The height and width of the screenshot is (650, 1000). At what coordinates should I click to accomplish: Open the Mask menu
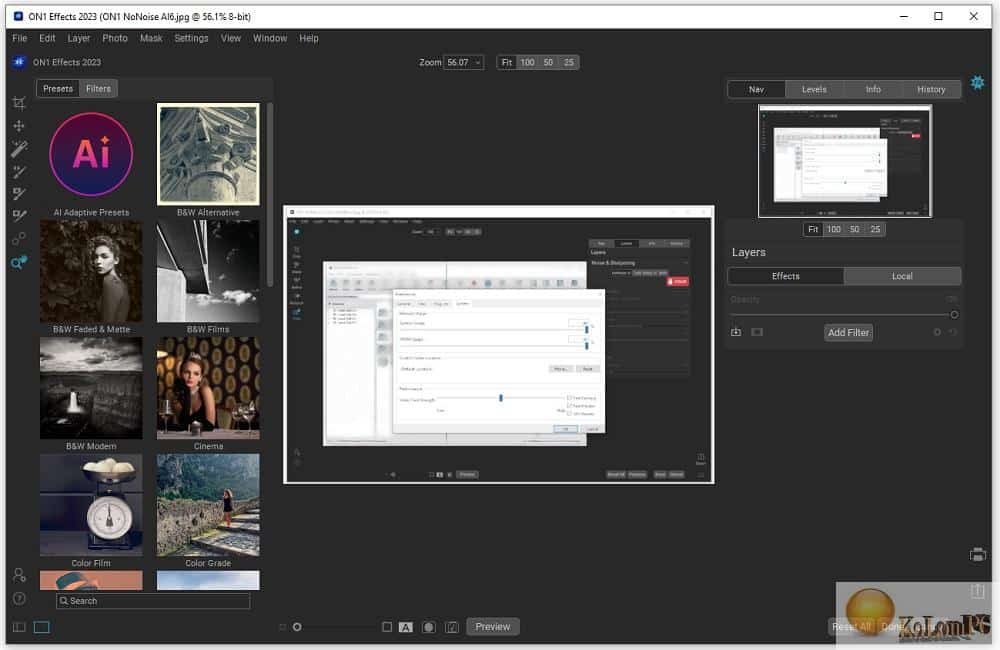(151, 38)
